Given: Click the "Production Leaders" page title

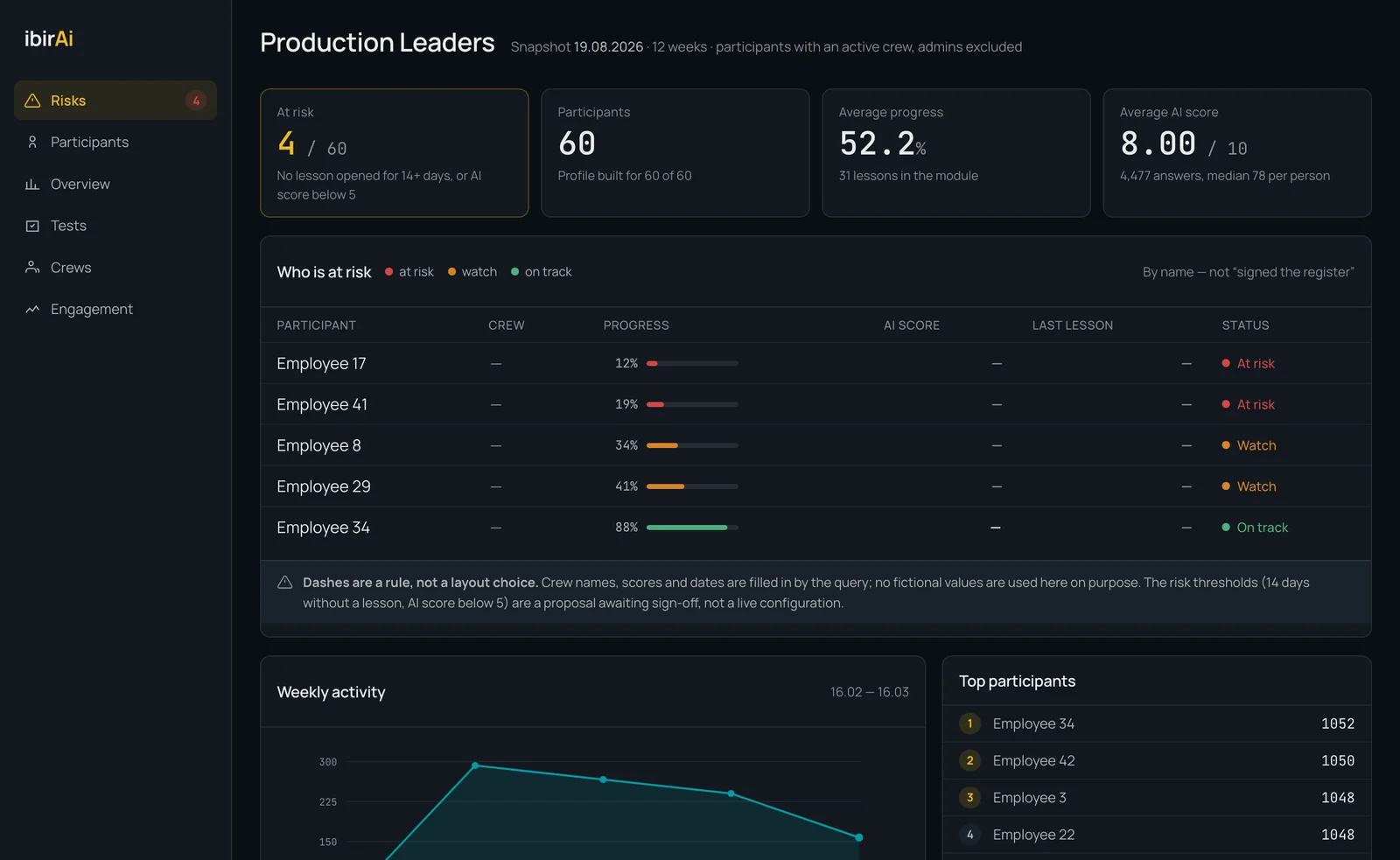Looking at the screenshot, I should (x=377, y=42).
